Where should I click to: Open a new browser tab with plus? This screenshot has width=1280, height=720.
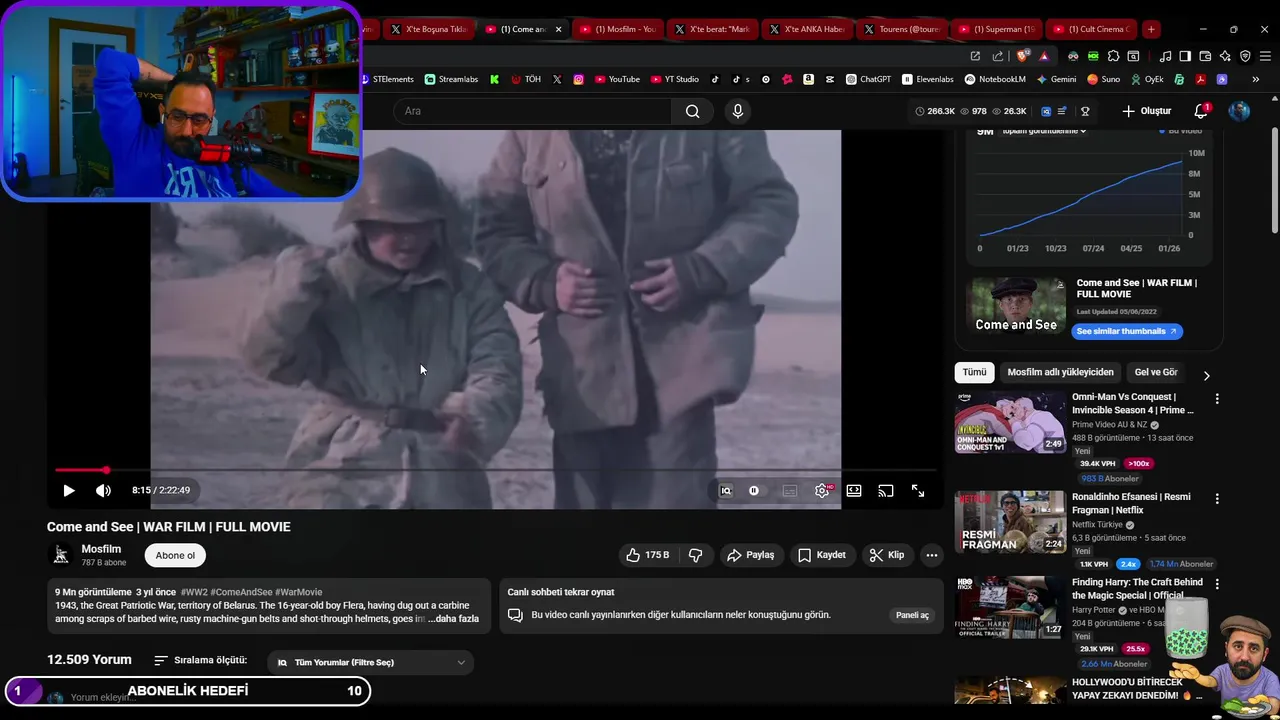pyautogui.click(x=1151, y=29)
